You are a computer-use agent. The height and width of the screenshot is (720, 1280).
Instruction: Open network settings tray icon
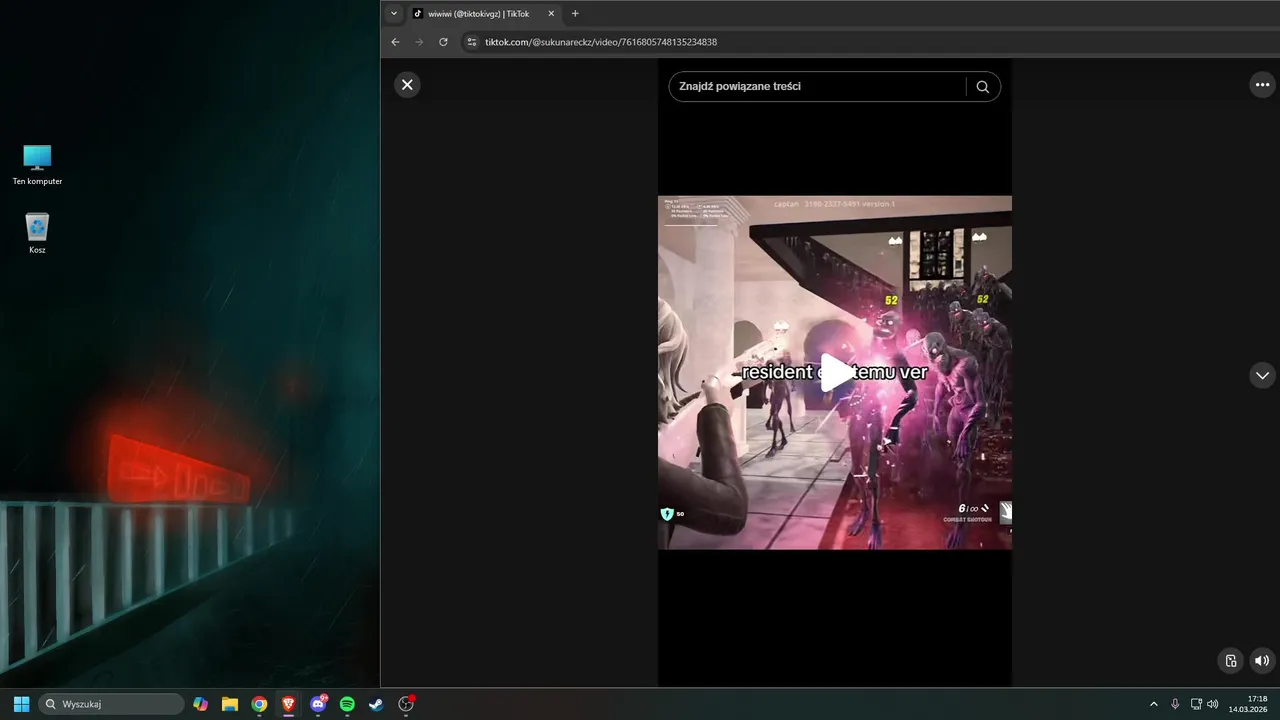(x=1196, y=704)
